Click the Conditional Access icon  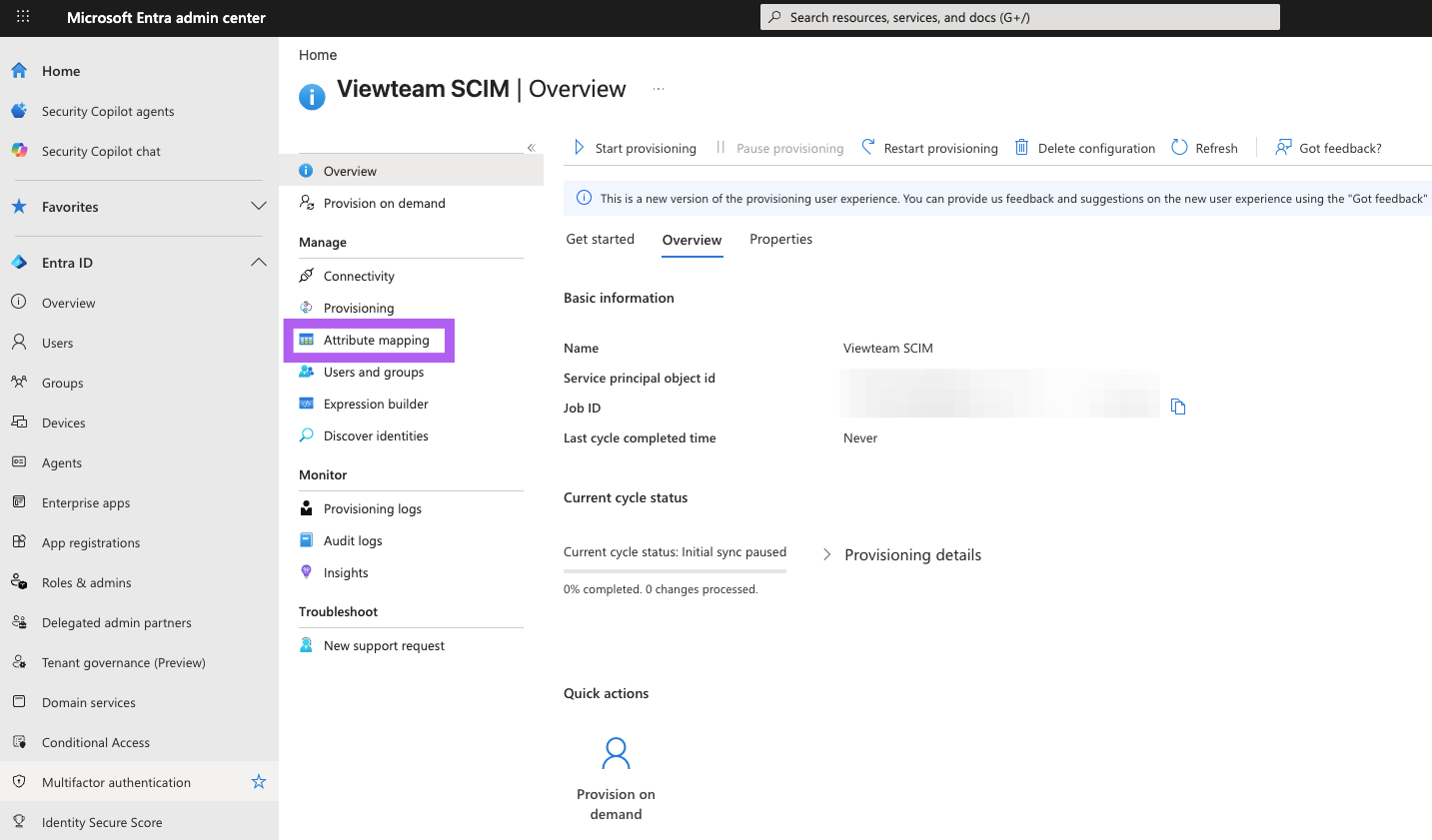click(x=19, y=742)
